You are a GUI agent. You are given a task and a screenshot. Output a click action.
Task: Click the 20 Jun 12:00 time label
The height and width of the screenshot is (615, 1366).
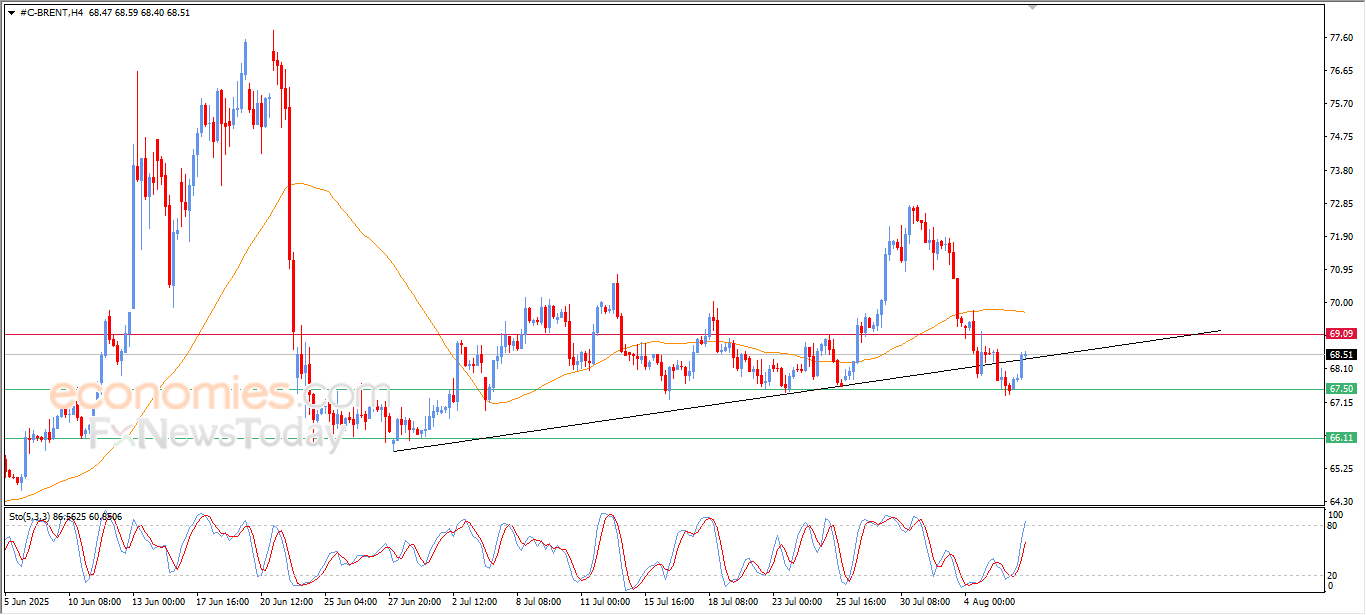click(286, 602)
